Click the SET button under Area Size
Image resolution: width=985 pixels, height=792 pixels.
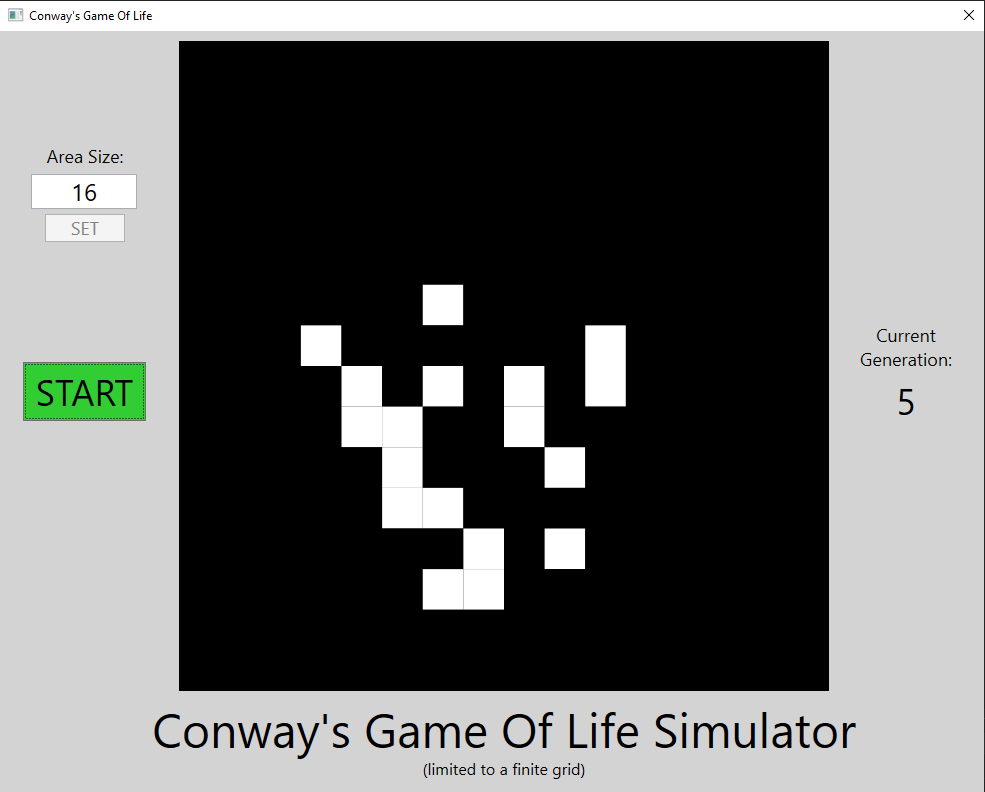click(85, 228)
